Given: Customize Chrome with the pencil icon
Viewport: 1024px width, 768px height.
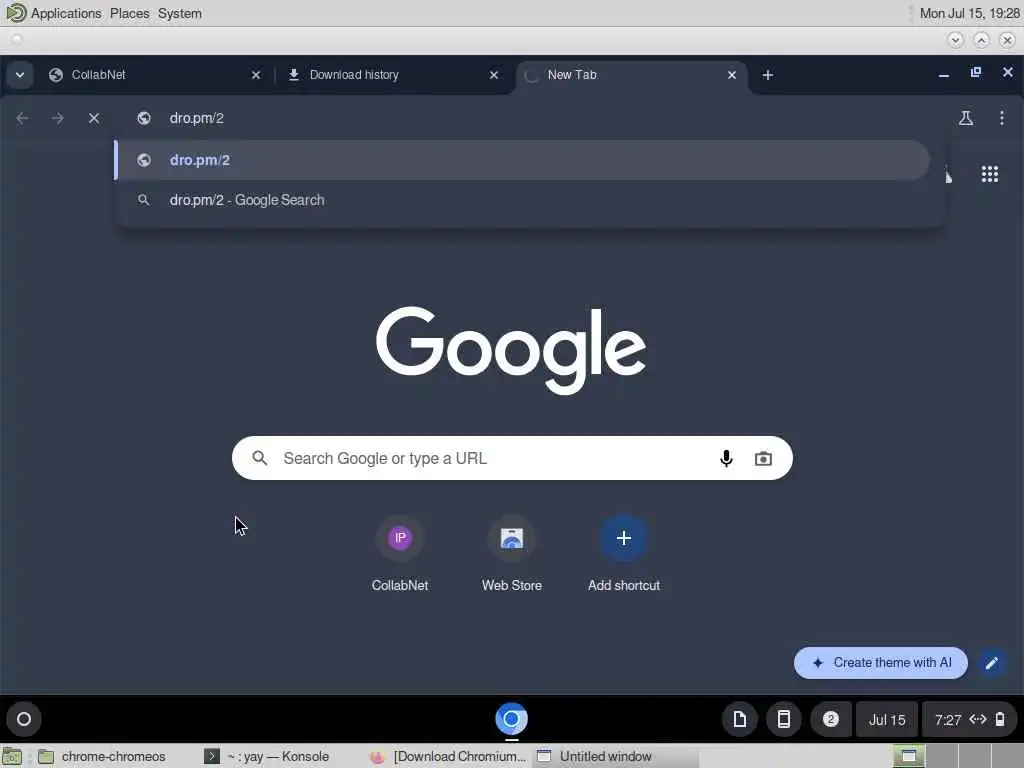Looking at the screenshot, I should click(x=991, y=663).
